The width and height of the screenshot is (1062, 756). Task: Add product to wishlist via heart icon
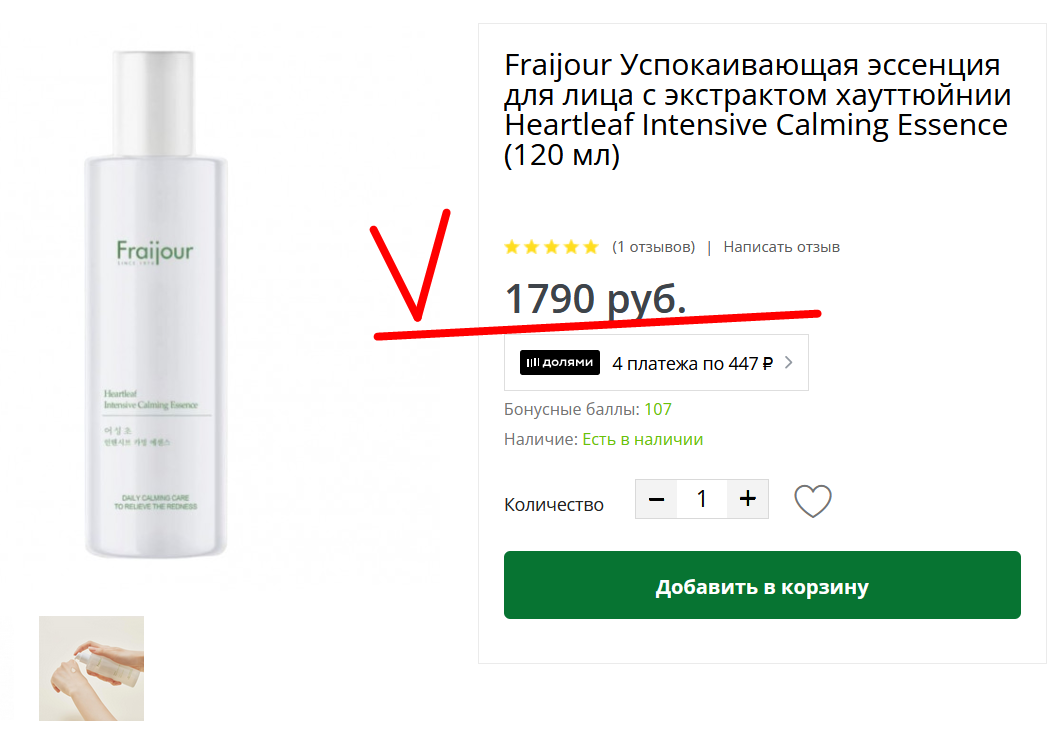click(812, 501)
